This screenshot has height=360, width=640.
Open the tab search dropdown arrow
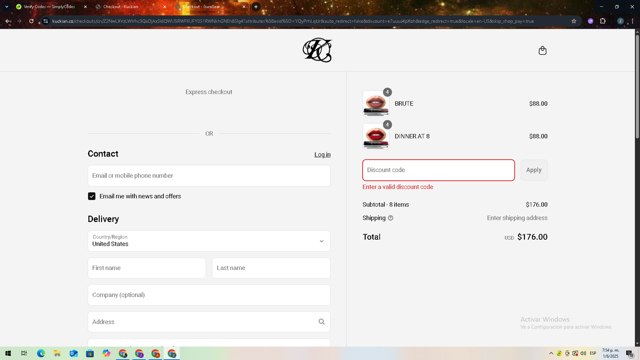point(7,7)
